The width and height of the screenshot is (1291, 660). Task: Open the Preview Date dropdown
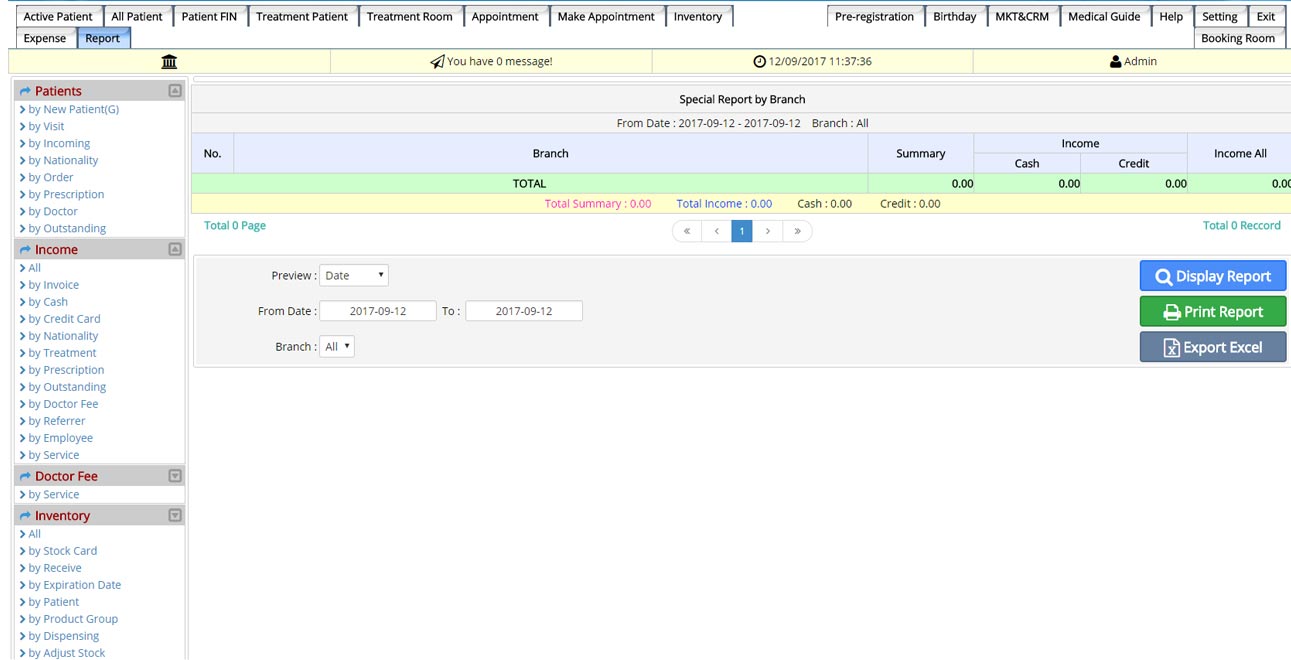tap(354, 276)
